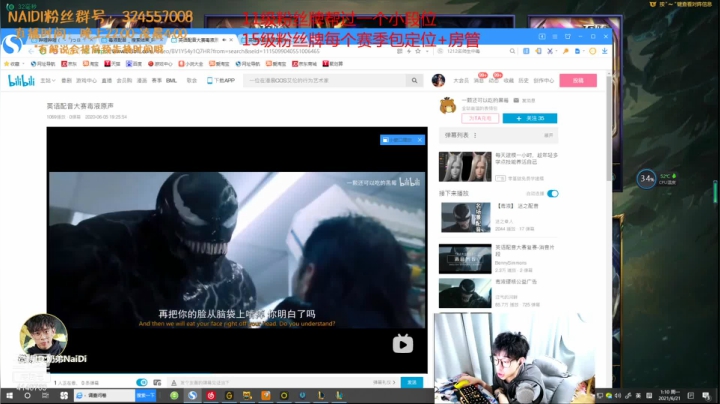The height and width of the screenshot is (404, 720).
Task: Open 创作中心 link
Action: coord(543,80)
